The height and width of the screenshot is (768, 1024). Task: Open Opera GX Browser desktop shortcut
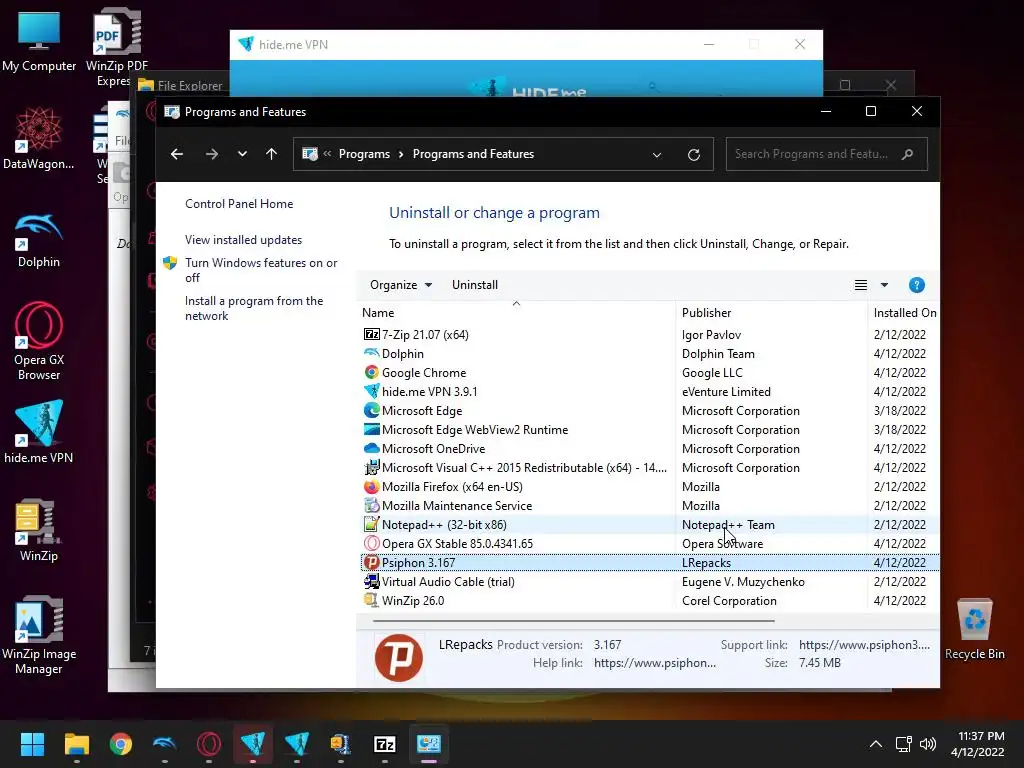[x=39, y=341]
